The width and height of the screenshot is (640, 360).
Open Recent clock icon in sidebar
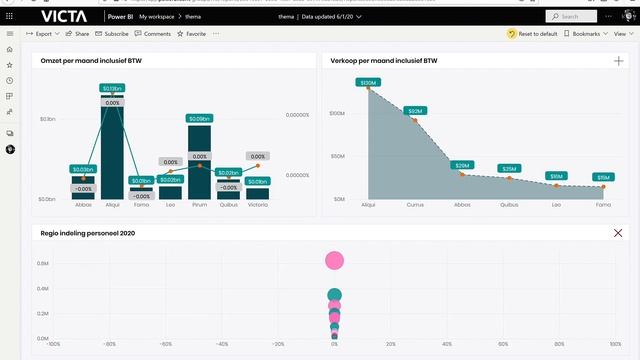coord(10,80)
